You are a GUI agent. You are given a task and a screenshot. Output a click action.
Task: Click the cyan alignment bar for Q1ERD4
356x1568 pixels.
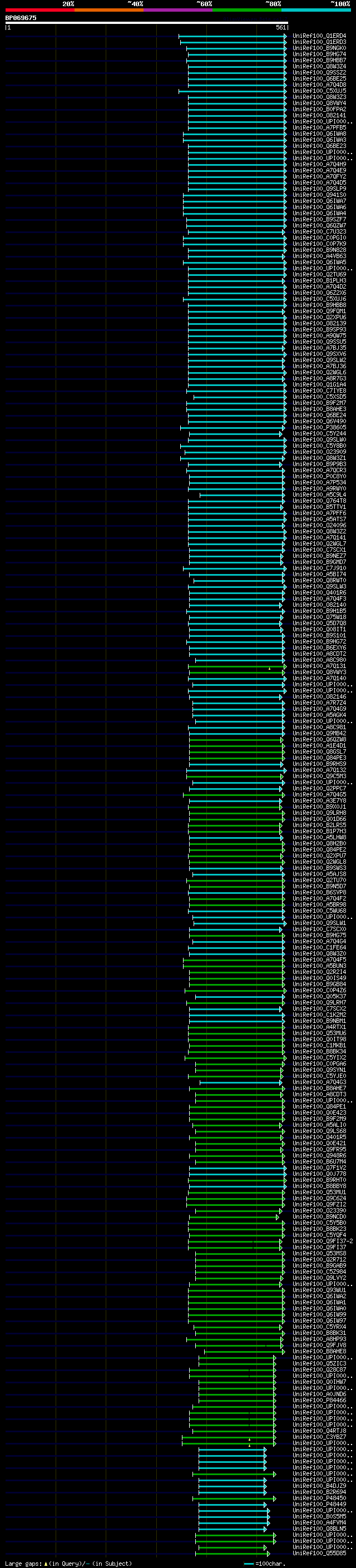[x=233, y=36]
